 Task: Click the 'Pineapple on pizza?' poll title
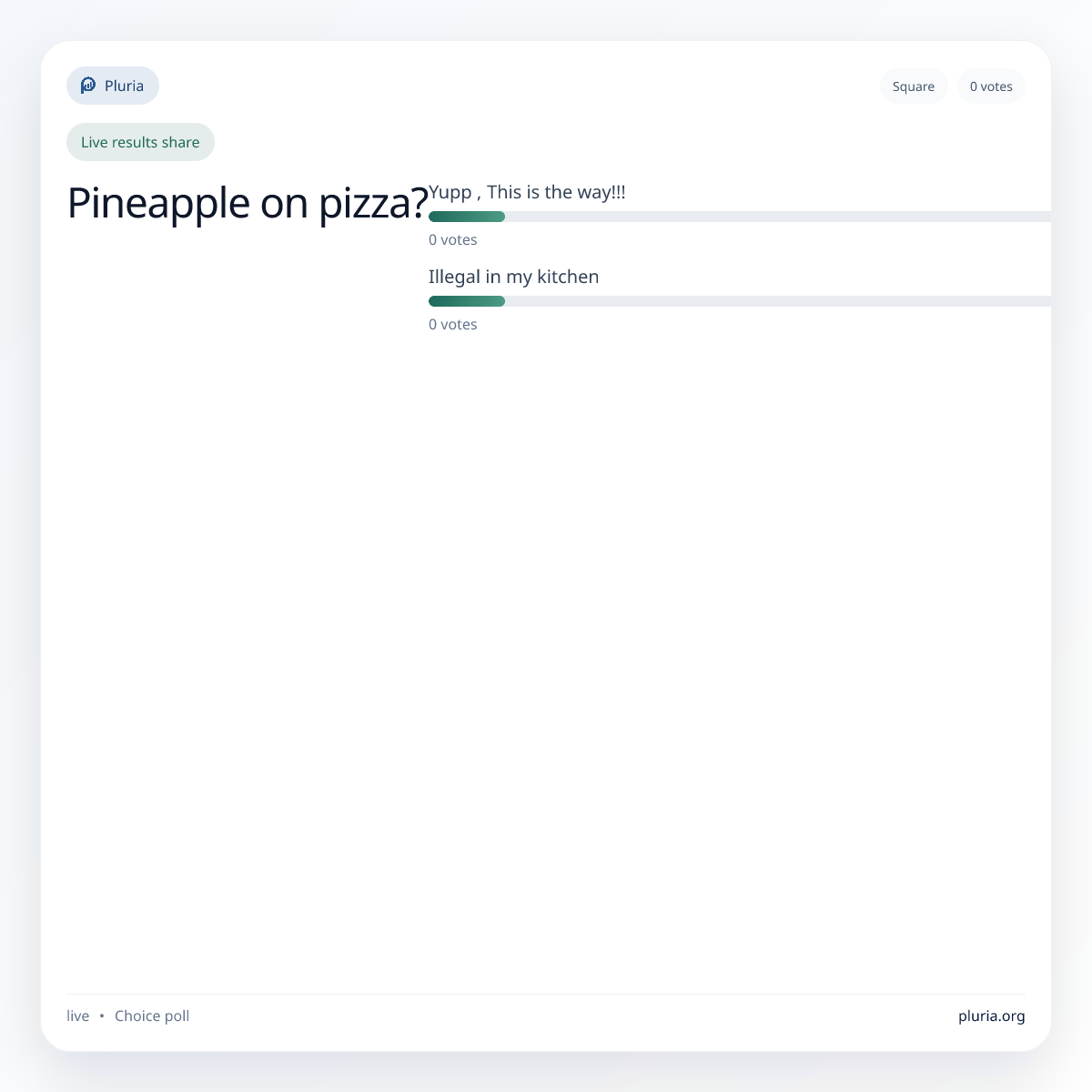[248, 203]
